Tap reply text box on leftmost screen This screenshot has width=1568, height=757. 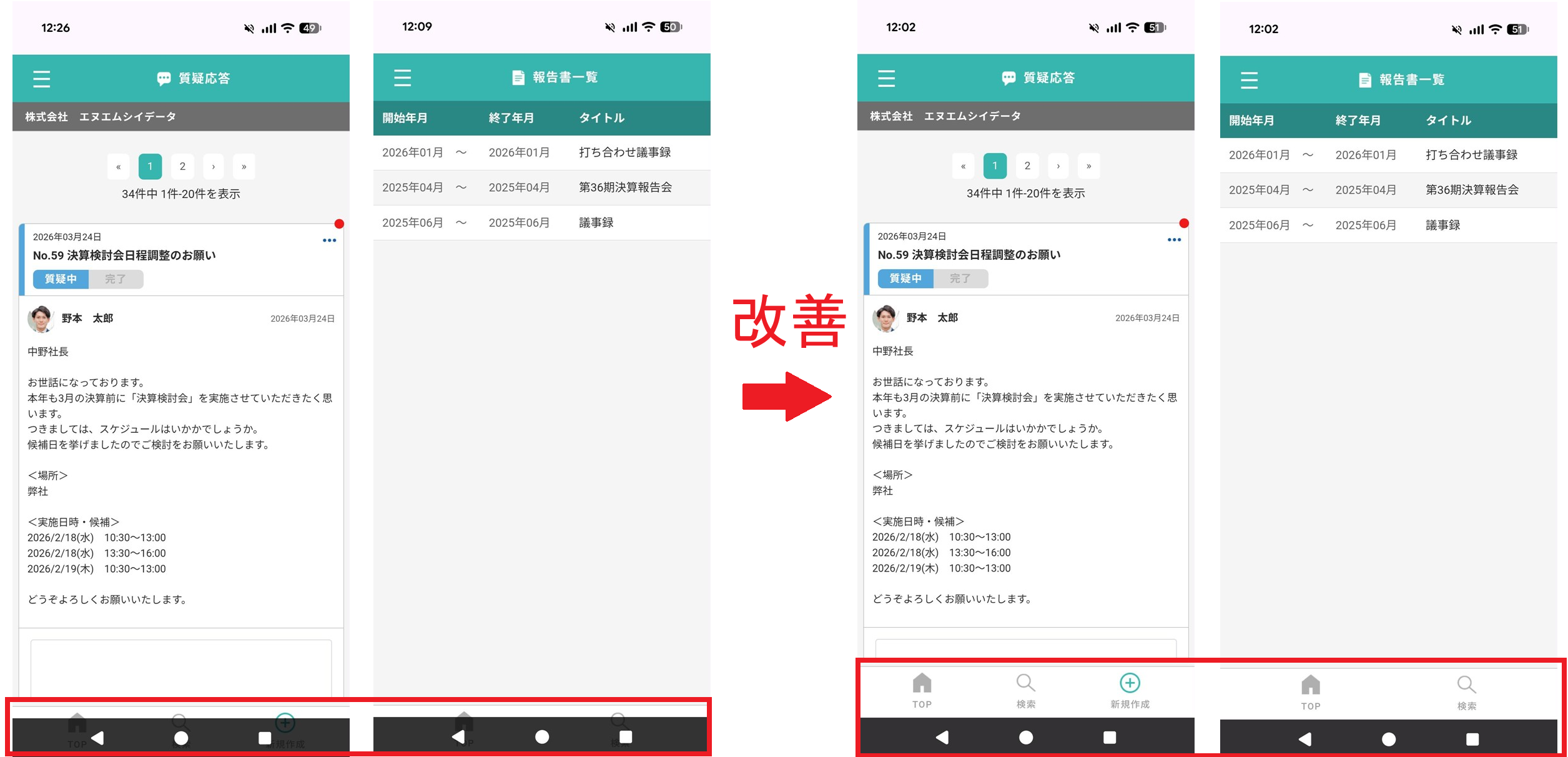click(181, 667)
